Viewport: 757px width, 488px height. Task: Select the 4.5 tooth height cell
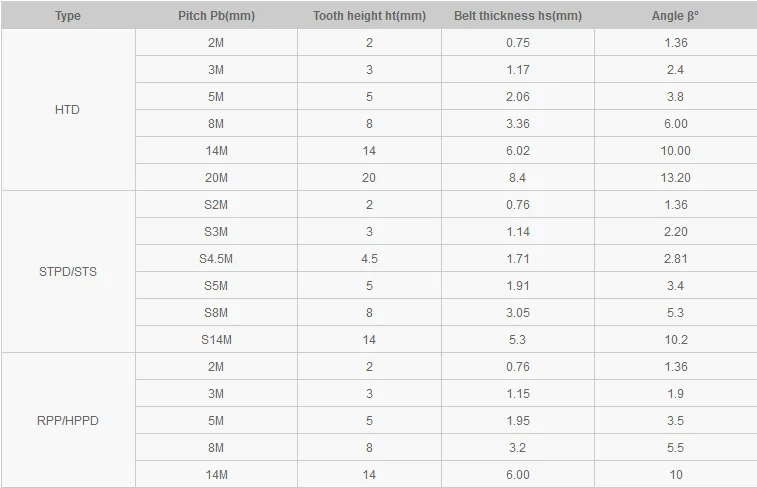pyautogui.click(x=369, y=259)
